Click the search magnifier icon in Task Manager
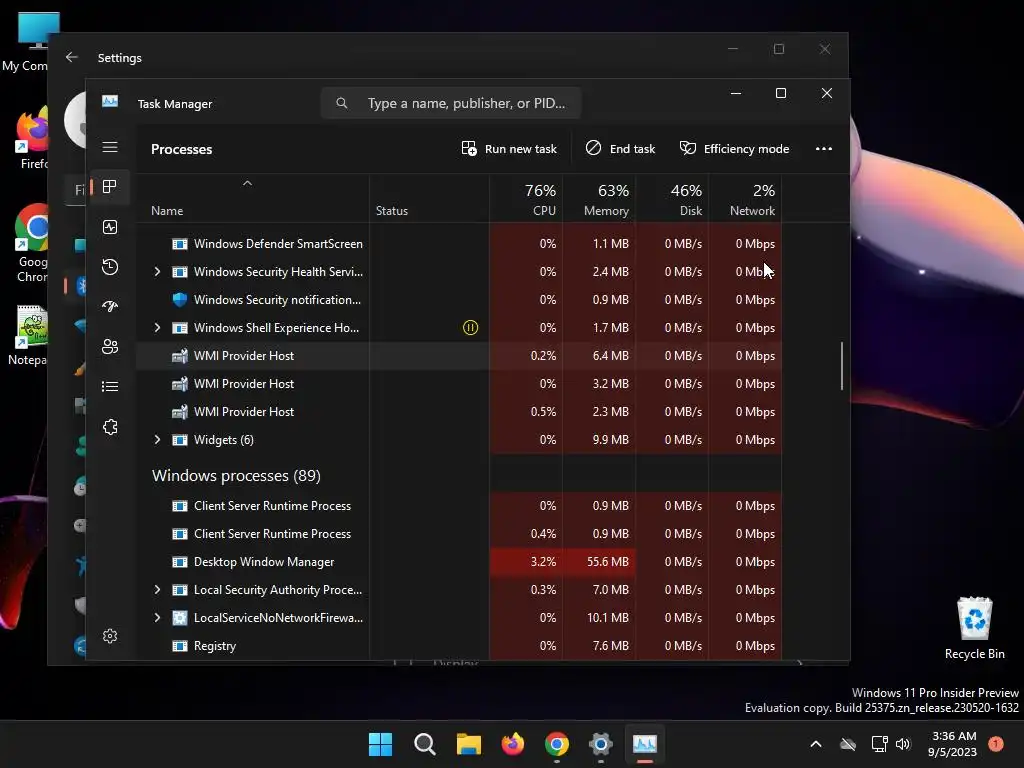The width and height of the screenshot is (1024, 768). [x=342, y=103]
